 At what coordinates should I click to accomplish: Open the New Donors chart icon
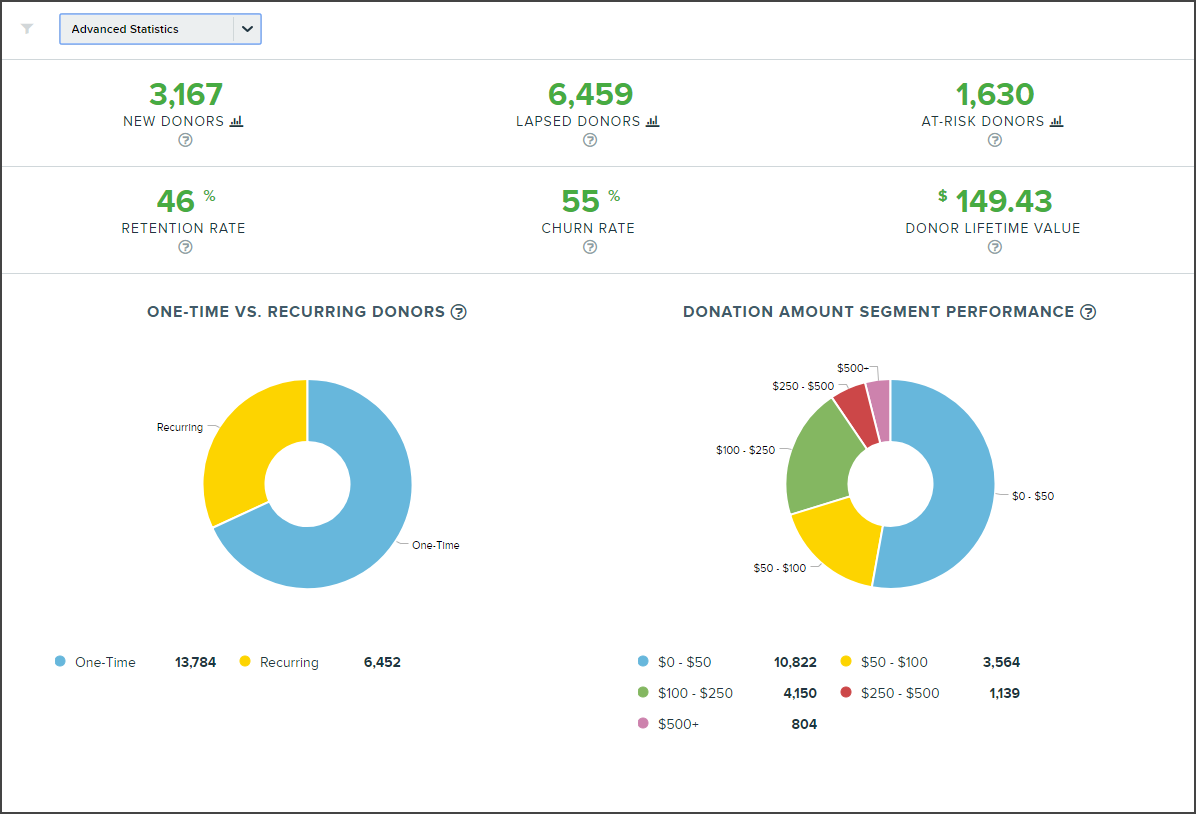tap(236, 121)
